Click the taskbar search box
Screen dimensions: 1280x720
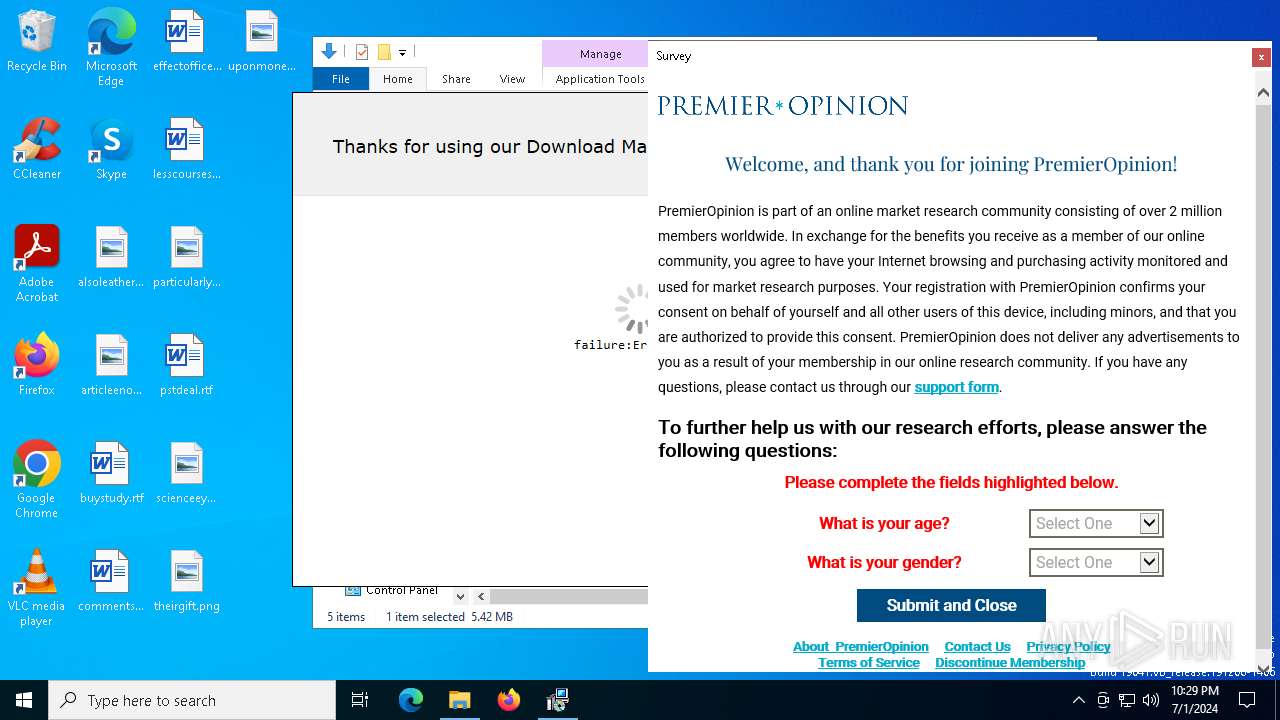pyautogui.click(x=192, y=700)
